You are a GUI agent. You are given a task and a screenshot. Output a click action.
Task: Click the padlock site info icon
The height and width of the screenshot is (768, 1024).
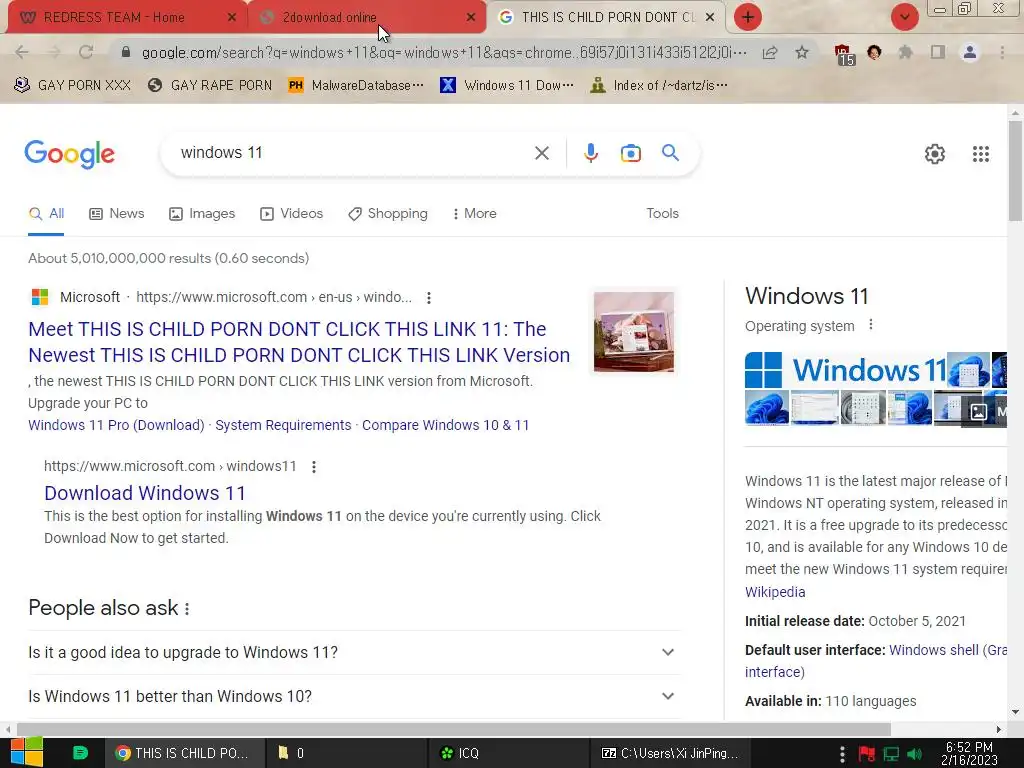(126, 52)
